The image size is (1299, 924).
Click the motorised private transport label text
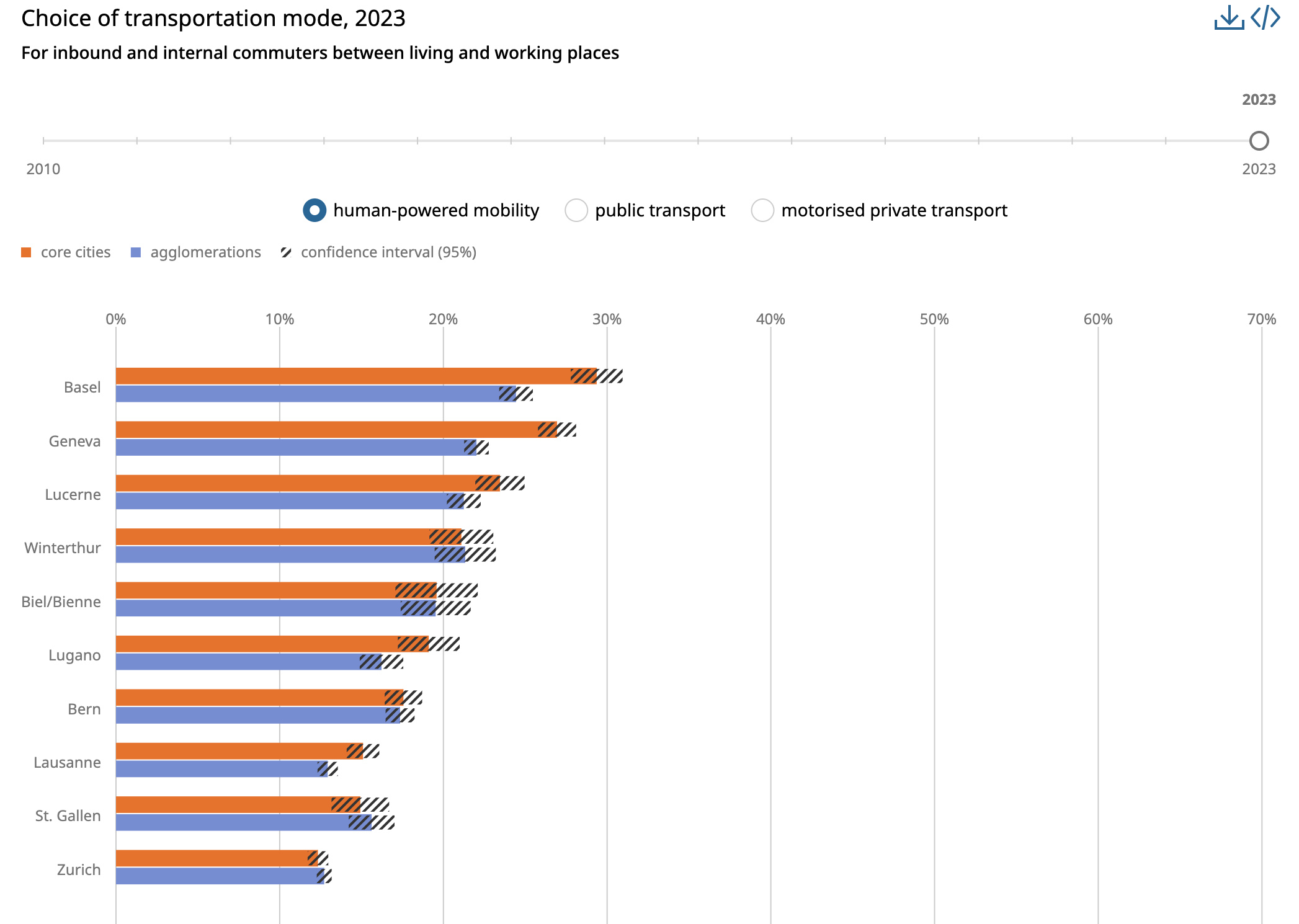point(894,210)
